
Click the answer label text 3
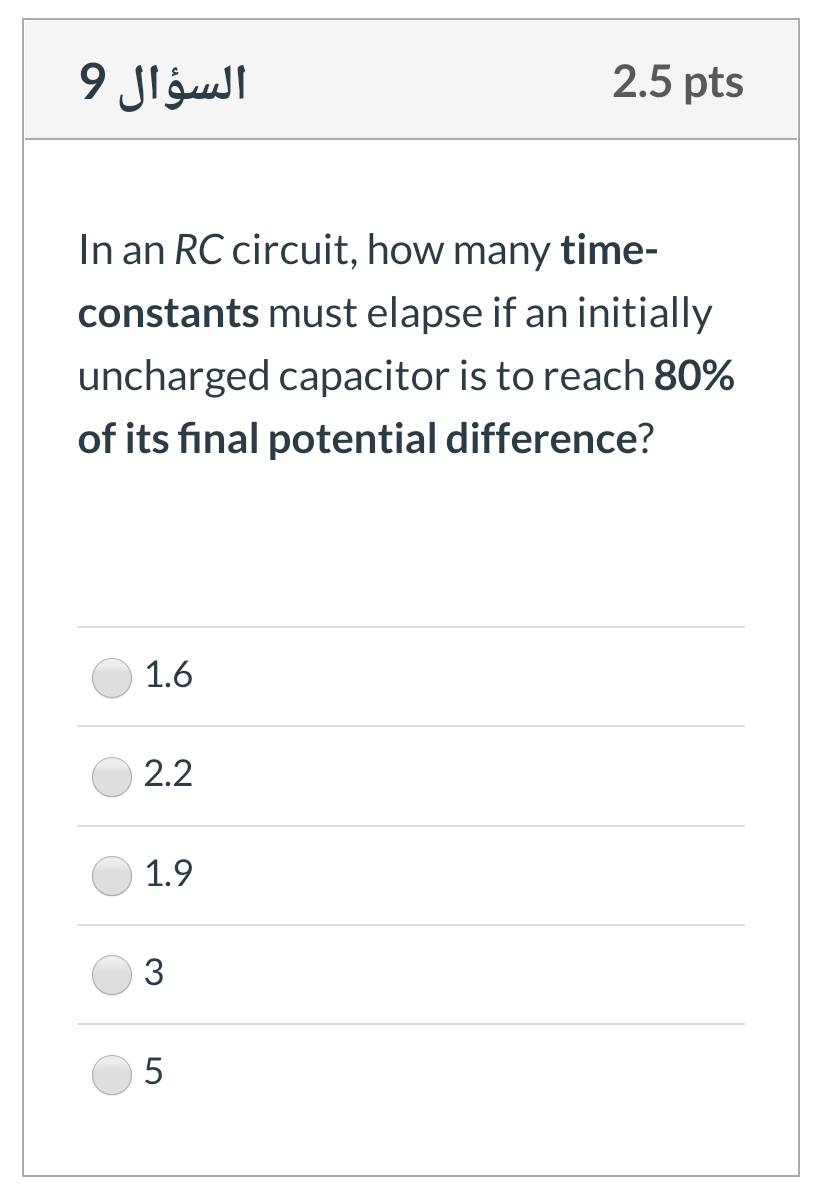point(157,975)
